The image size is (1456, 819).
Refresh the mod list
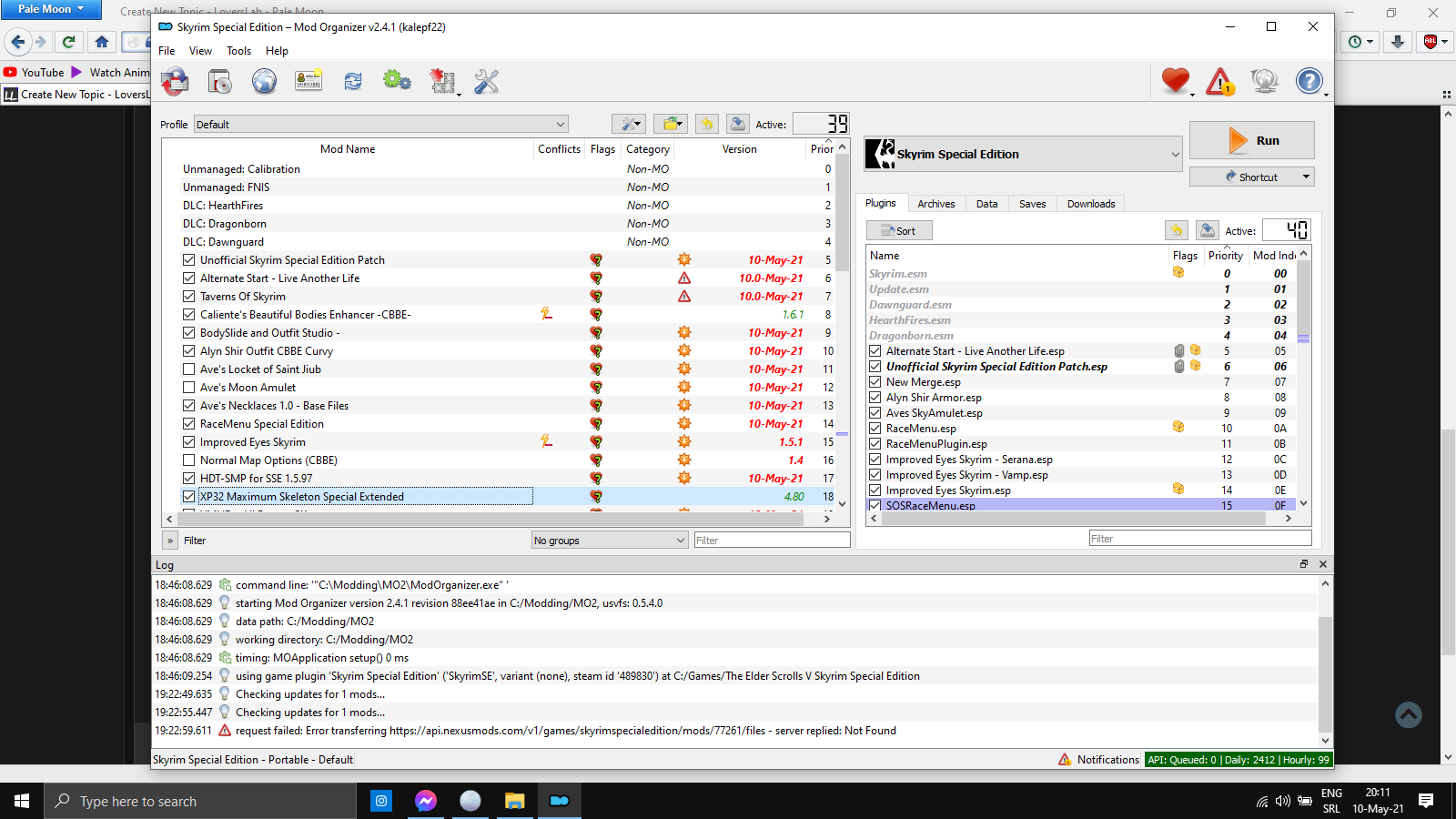click(x=353, y=81)
